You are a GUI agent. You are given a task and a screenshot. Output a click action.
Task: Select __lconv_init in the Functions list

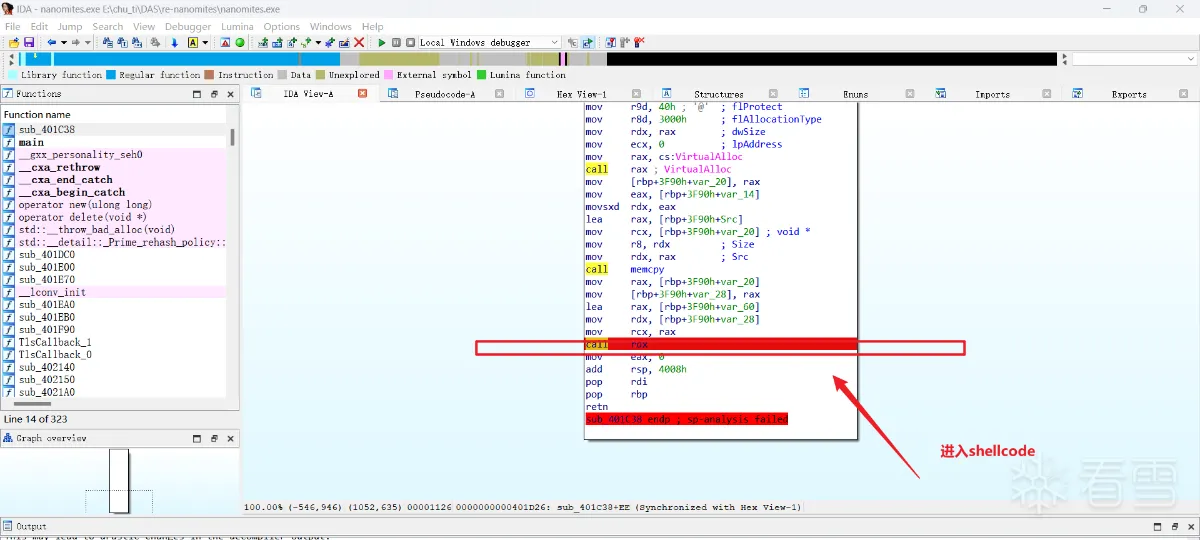coord(114,292)
